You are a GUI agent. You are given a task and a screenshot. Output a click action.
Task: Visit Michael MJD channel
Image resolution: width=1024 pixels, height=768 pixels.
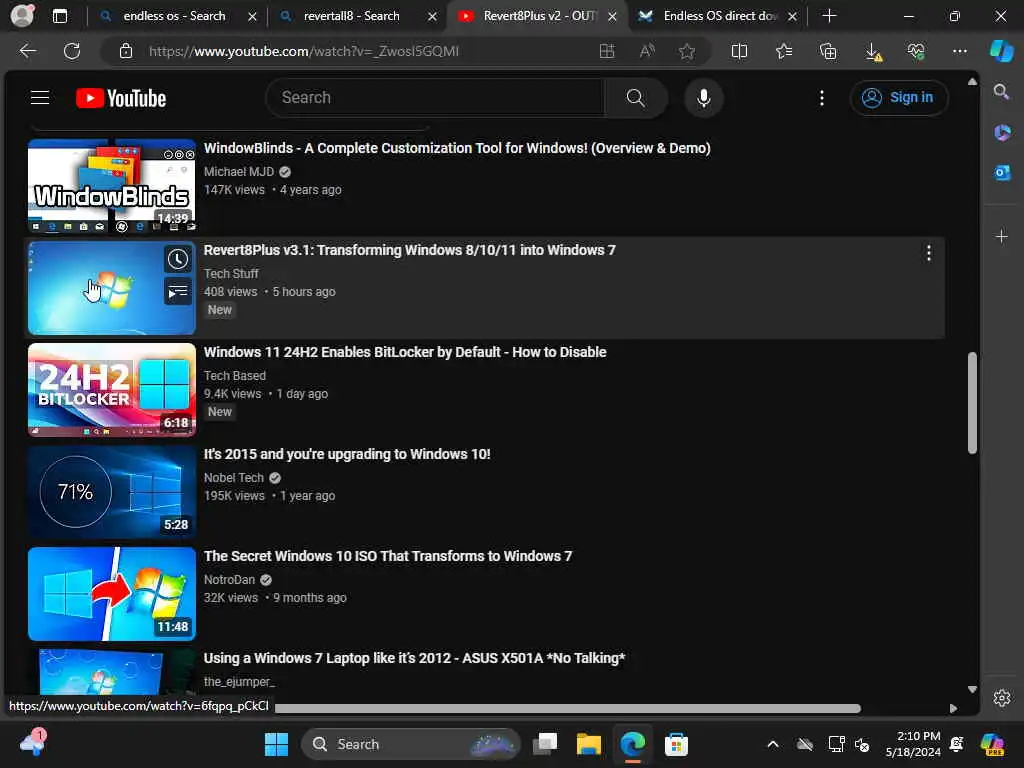238,172
